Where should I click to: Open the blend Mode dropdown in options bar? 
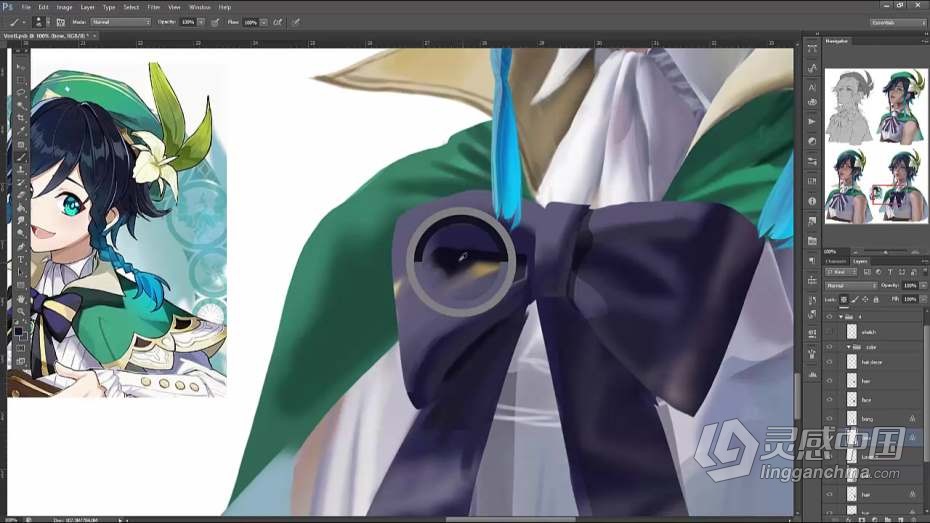point(121,22)
